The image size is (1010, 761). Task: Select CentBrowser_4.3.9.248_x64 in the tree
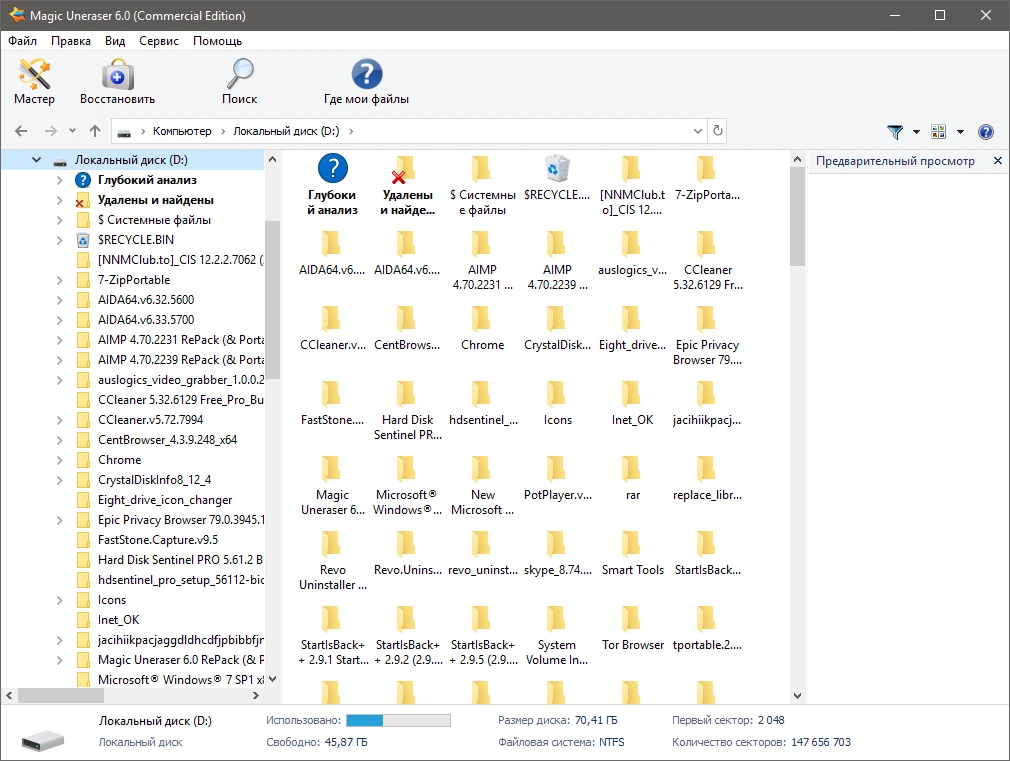click(167, 440)
